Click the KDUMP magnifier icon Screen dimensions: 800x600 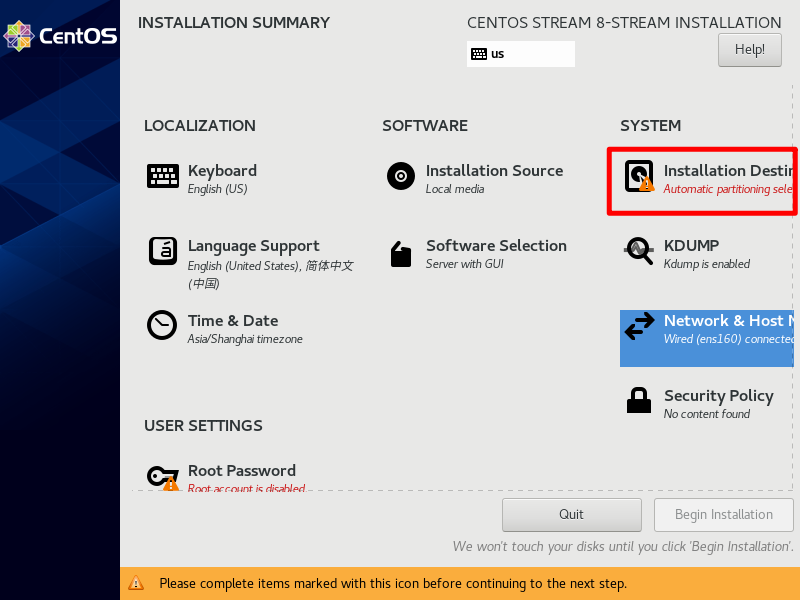[639, 251]
